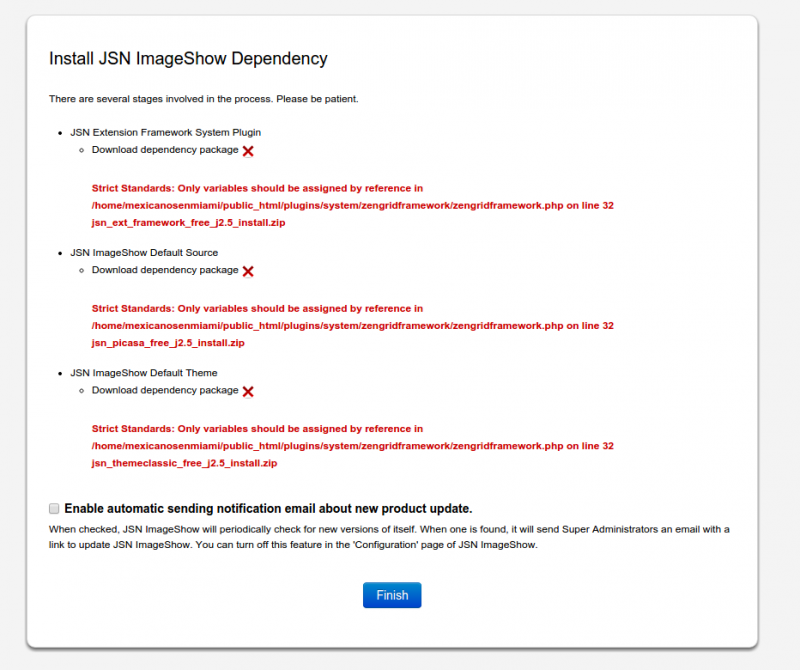The image size is (800, 670).
Task: Click red X under JSN ImageShow Default Theme
Action: click(248, 391)
